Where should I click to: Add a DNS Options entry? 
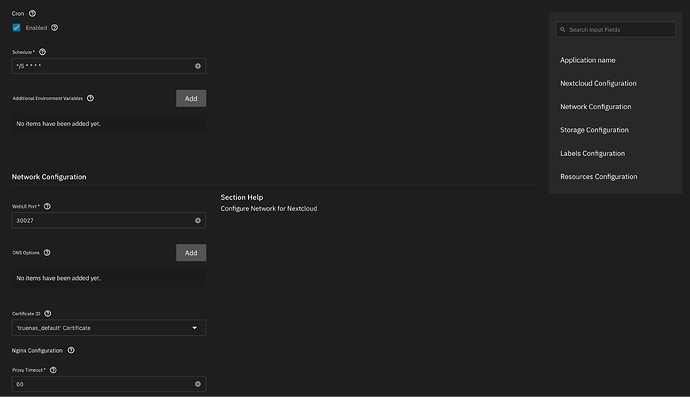[x=191, y=253]
